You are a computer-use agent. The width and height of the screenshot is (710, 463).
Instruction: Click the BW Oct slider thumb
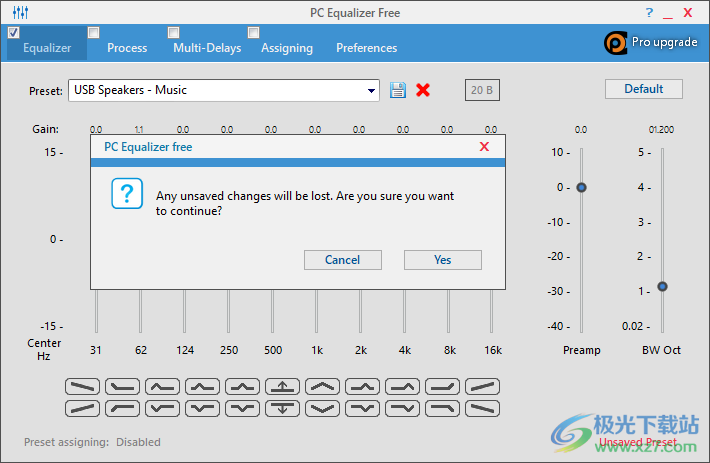point(662,286)
